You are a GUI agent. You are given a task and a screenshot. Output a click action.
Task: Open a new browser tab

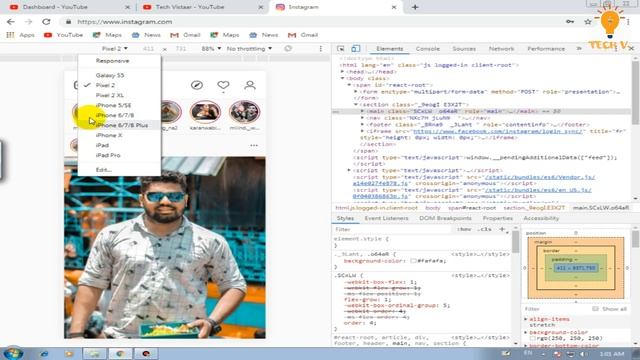[415, 7]
